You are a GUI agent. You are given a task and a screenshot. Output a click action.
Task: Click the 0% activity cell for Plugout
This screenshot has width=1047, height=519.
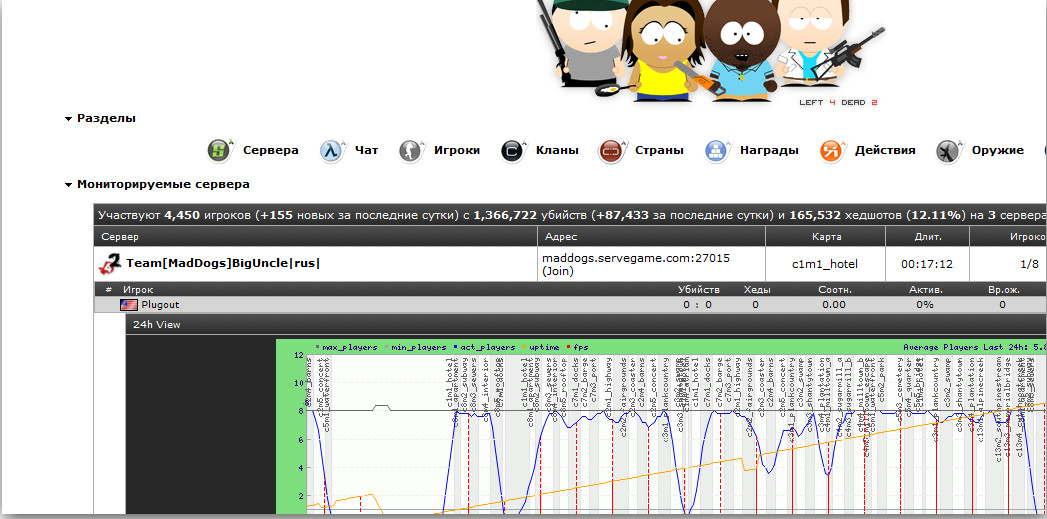click(x=924, y=305)
